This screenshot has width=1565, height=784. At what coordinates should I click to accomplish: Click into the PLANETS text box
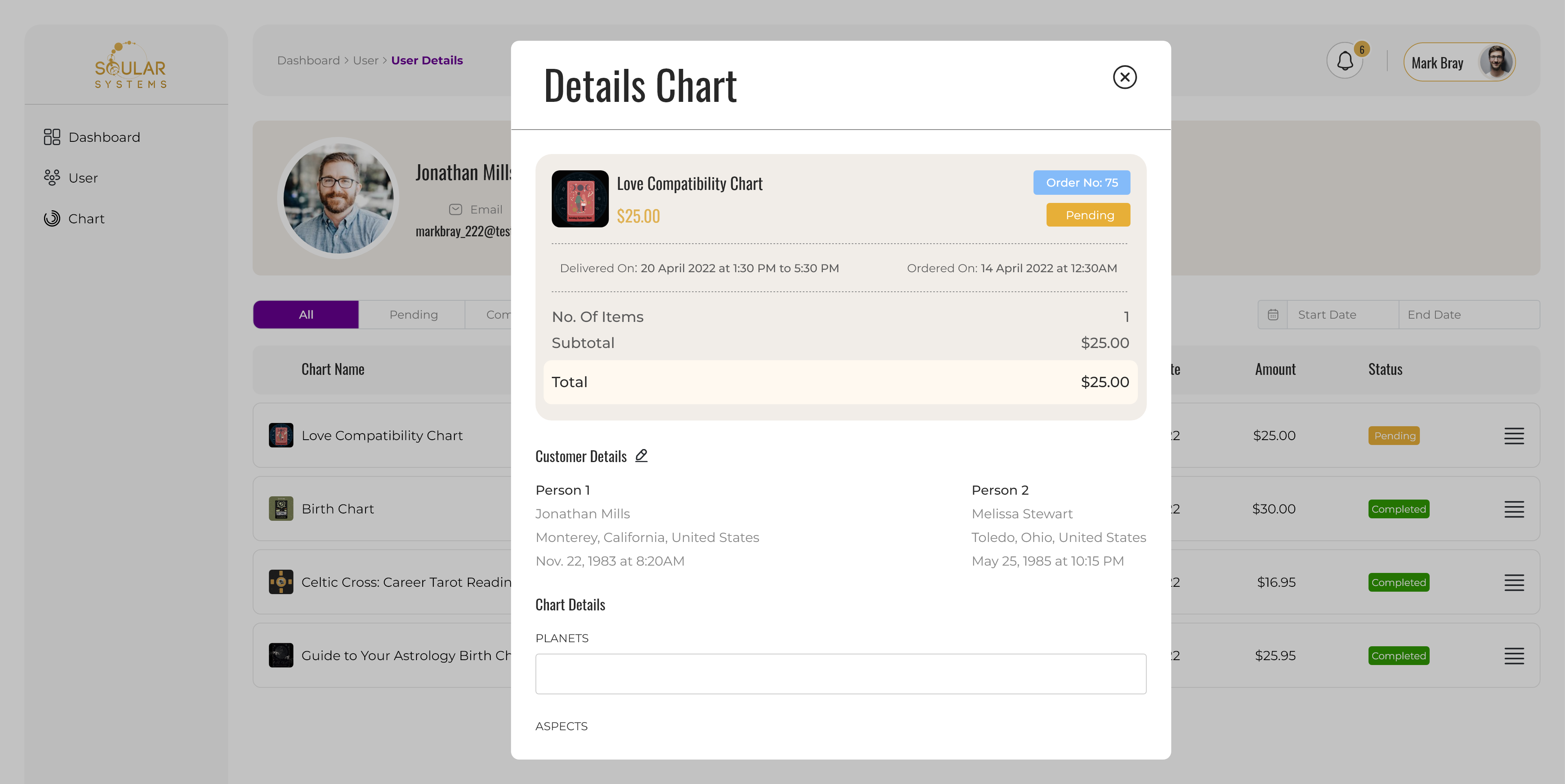coord(840,674)
